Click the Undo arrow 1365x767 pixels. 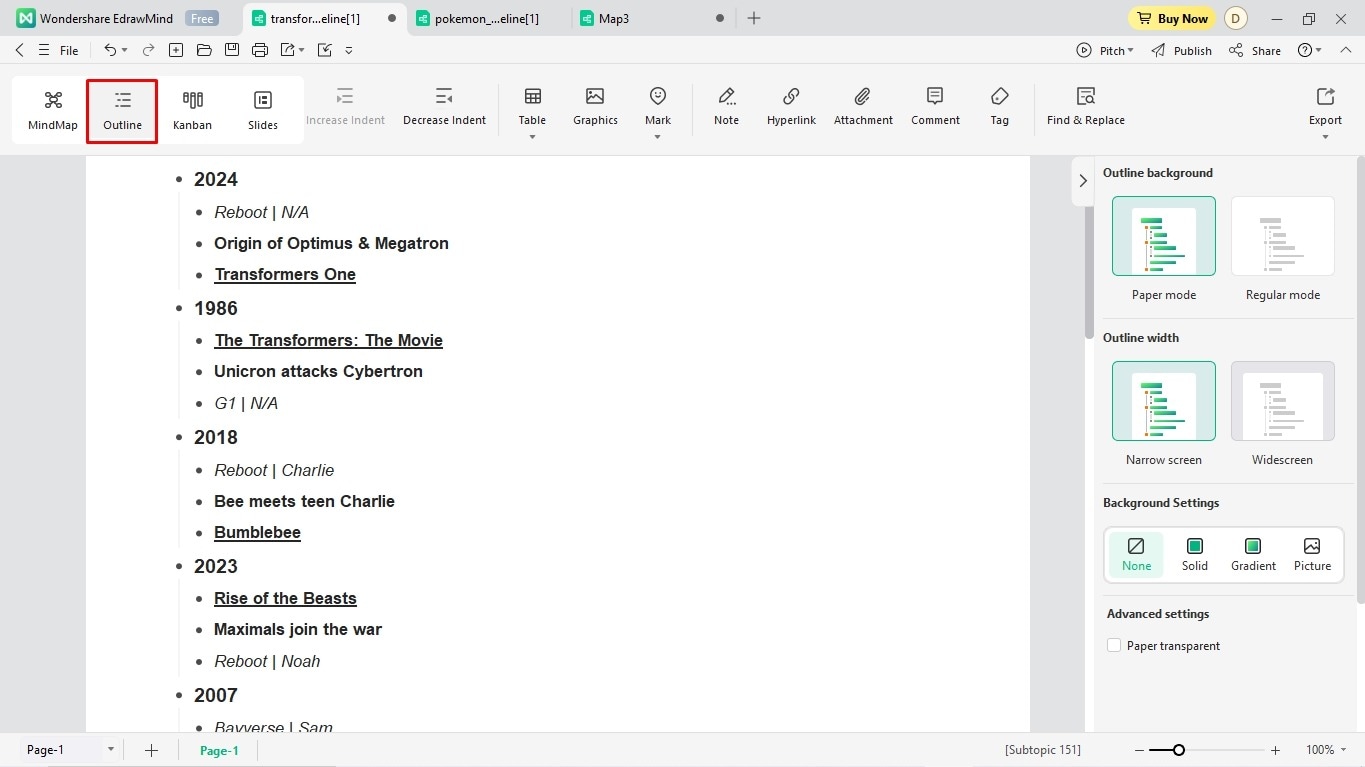click(110, 50)
